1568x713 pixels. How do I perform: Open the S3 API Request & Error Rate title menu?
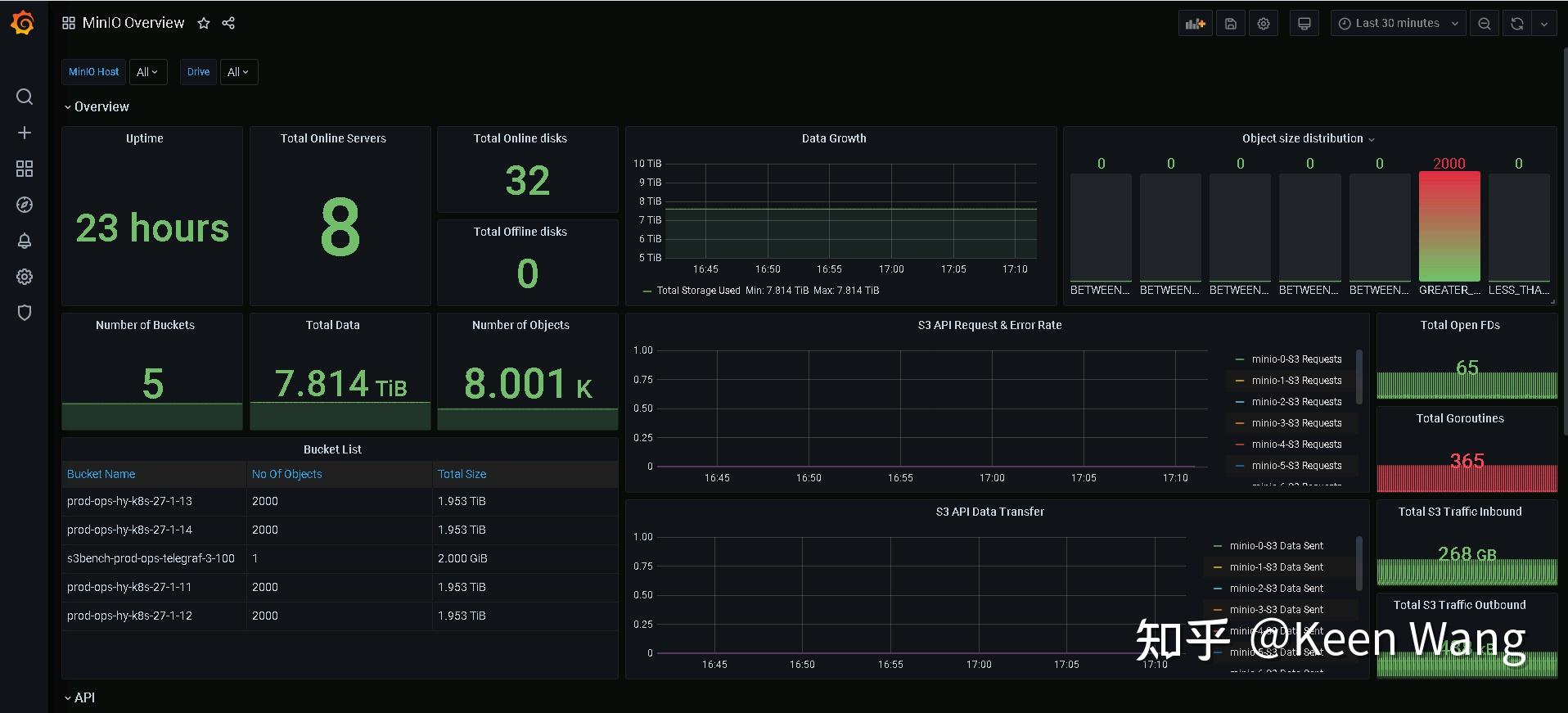[x=989, y=325]
